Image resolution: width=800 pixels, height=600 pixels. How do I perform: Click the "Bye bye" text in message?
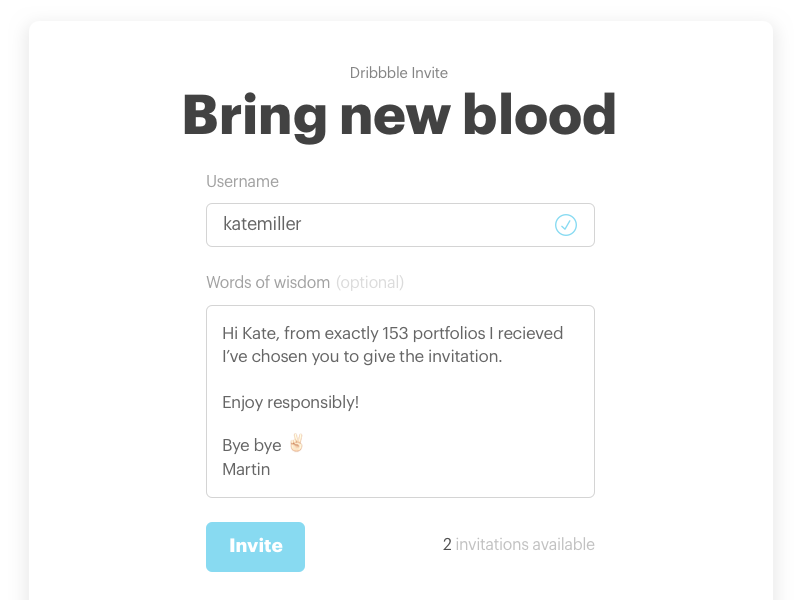tap(252, 445)
